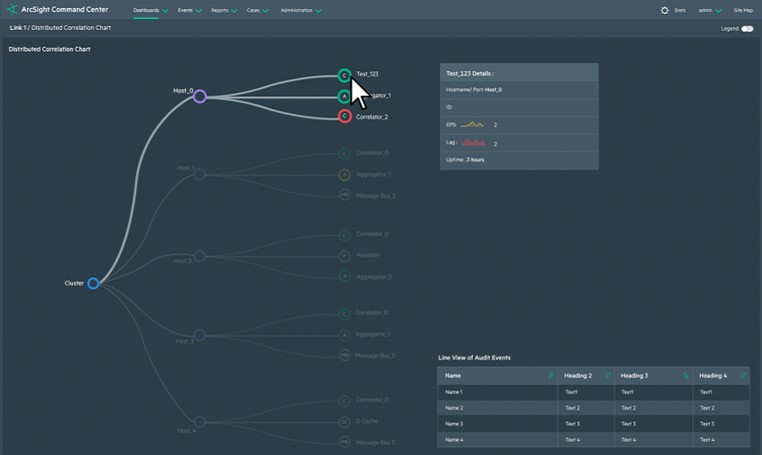This screenshot has width=762, height=455.
Task: Click the green Test_123 correlator node
Action: pyautogui.click(x=344, y=75)
